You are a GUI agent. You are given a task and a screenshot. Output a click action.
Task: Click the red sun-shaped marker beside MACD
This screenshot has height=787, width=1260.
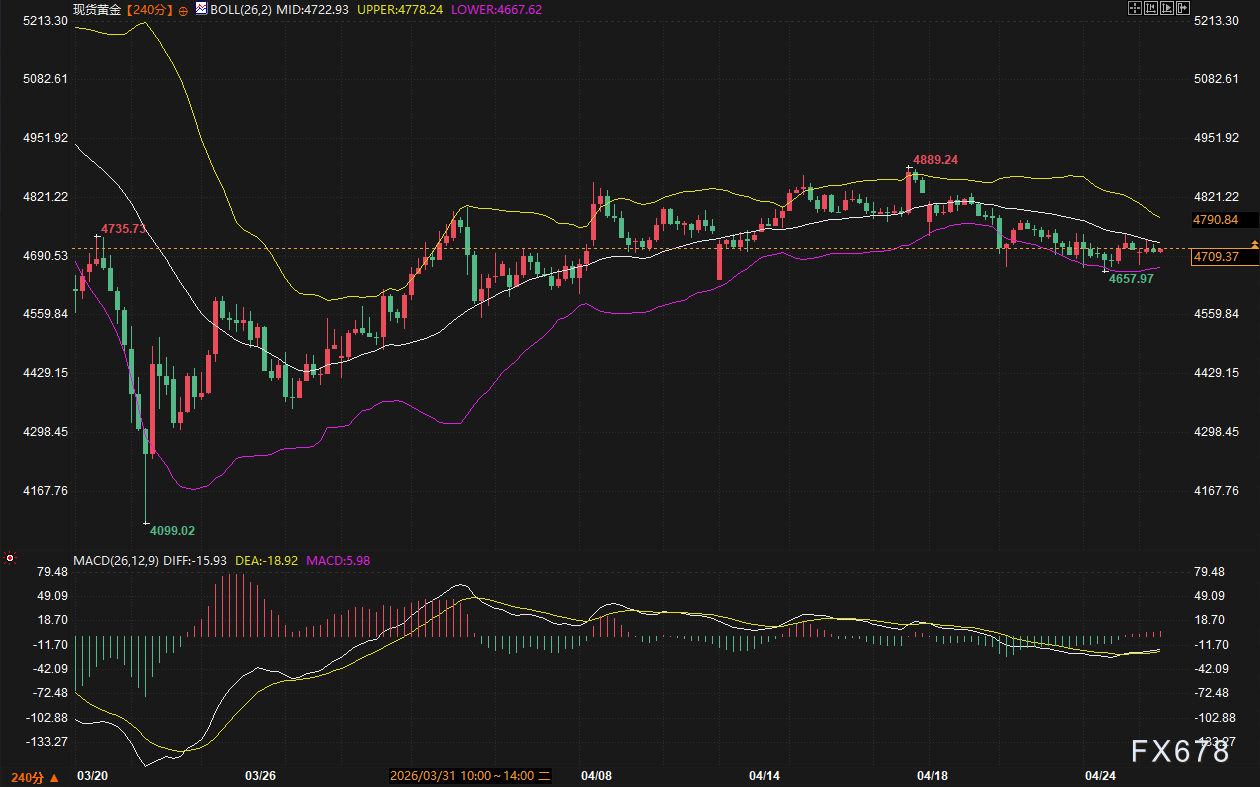tap(9, 558)
